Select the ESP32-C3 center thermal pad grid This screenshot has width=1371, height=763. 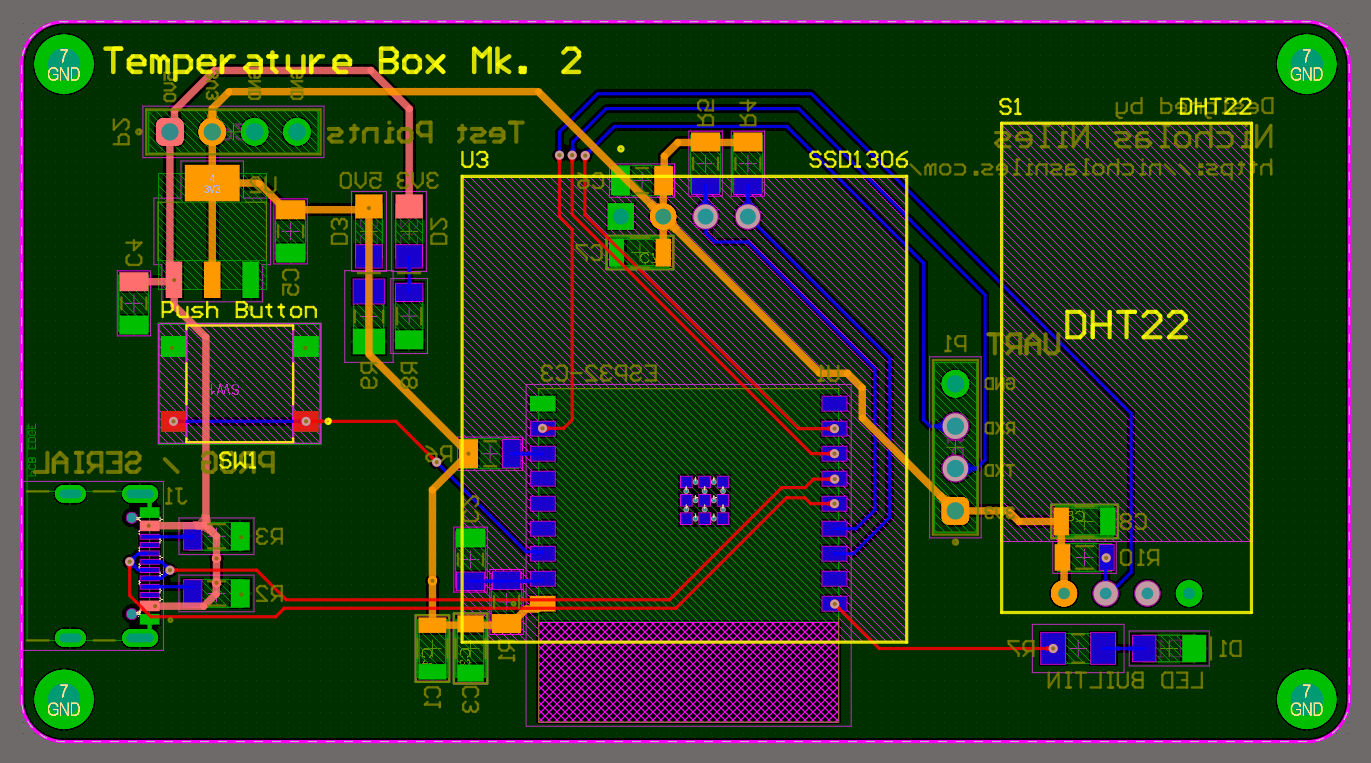click(x=704, y=499)
